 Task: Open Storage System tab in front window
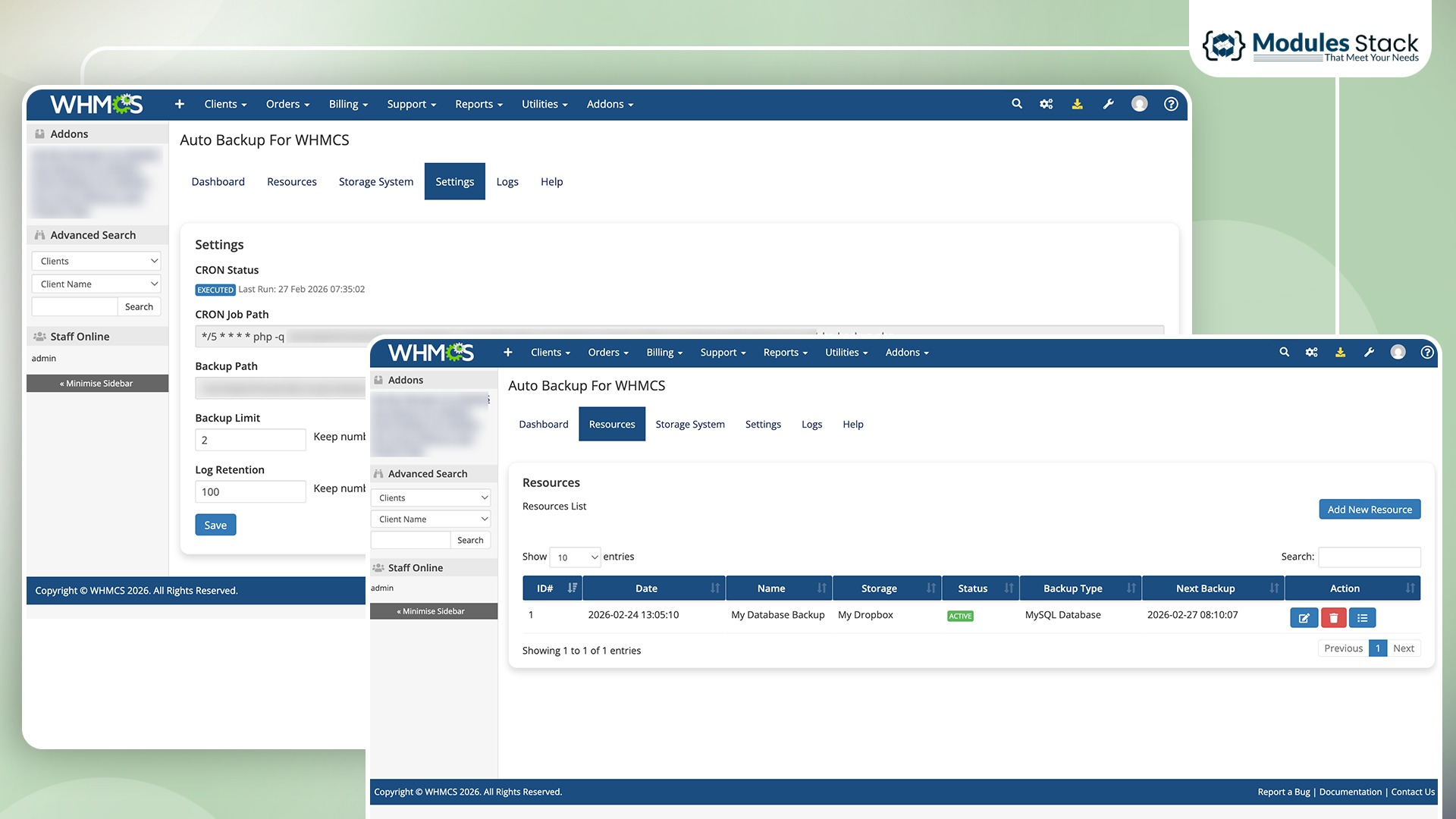click(x=689, y=425)
